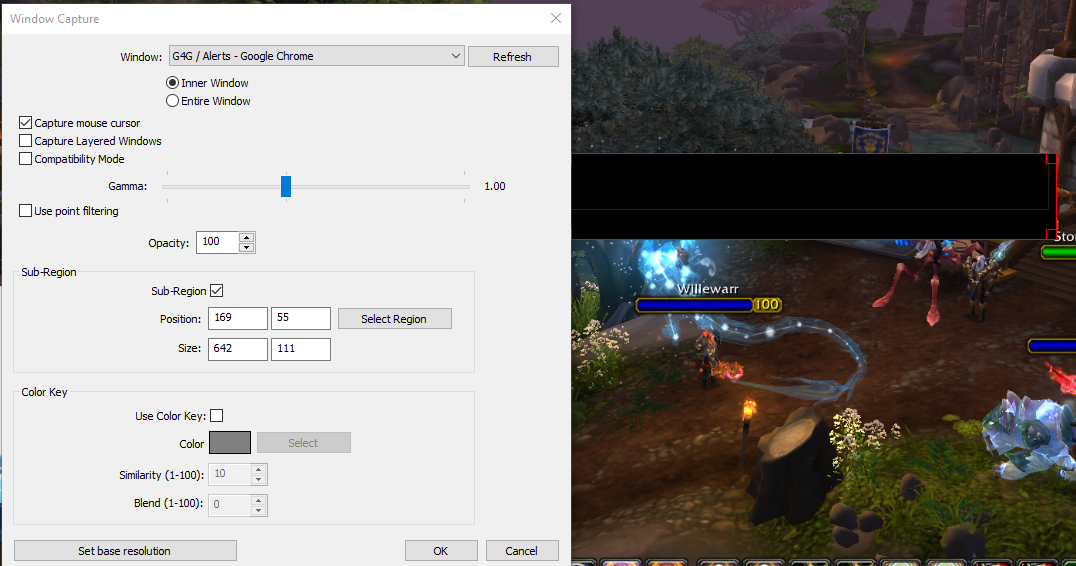Screen dimensions: 1076x566
Task: Click the Size height field showing 111
Action: point(301,349)
